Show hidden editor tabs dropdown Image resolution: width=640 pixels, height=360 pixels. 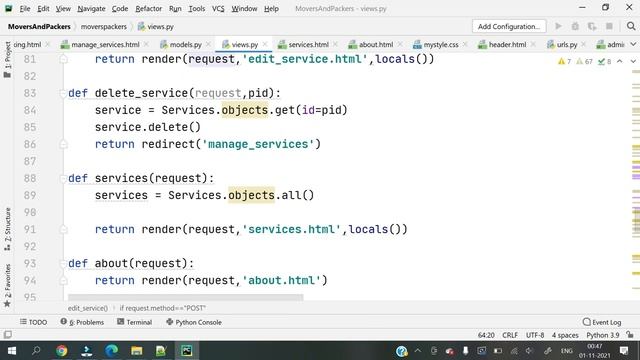click(633, 44)
